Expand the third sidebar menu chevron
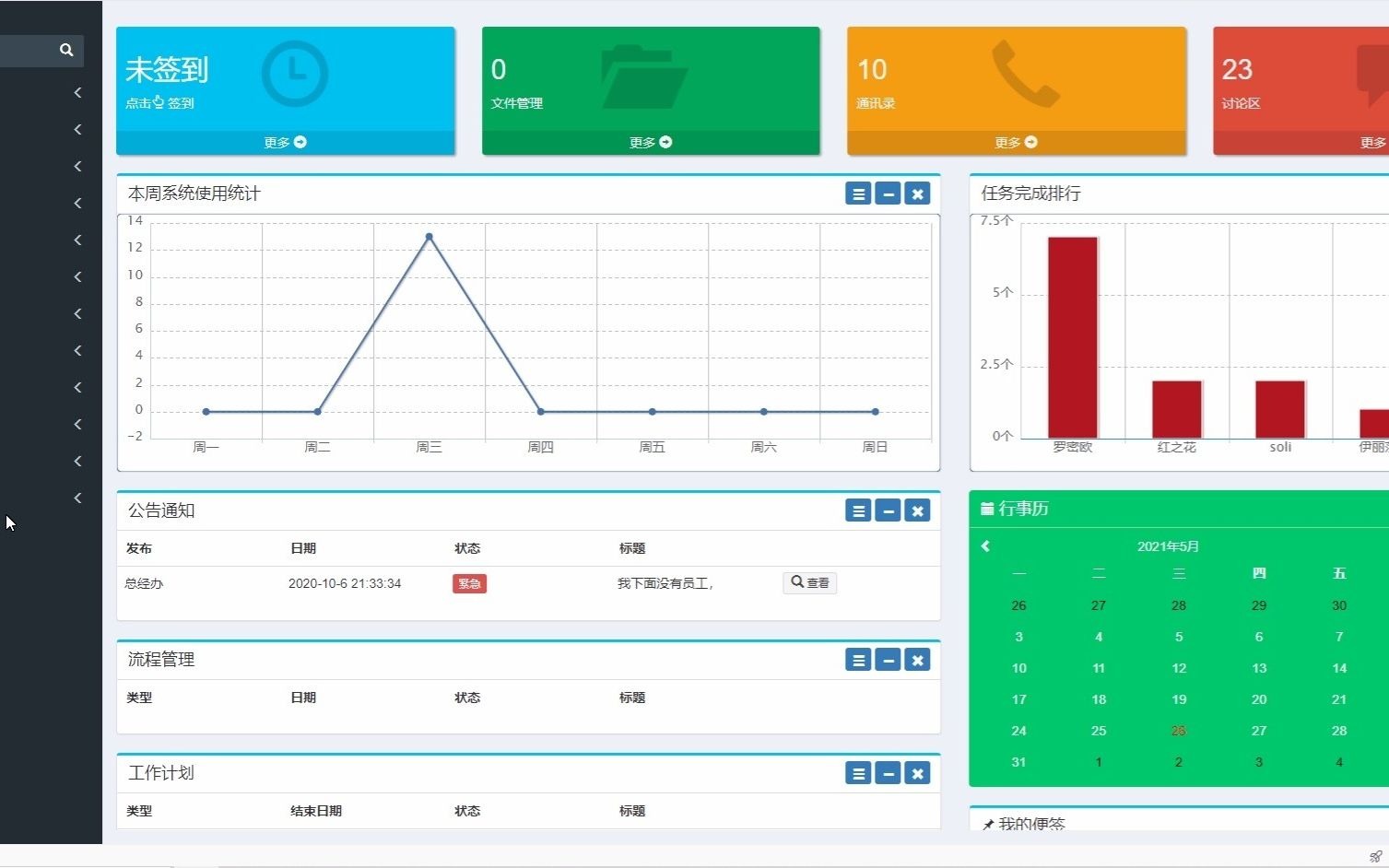Screen dimensions: 1389x868 78,166
